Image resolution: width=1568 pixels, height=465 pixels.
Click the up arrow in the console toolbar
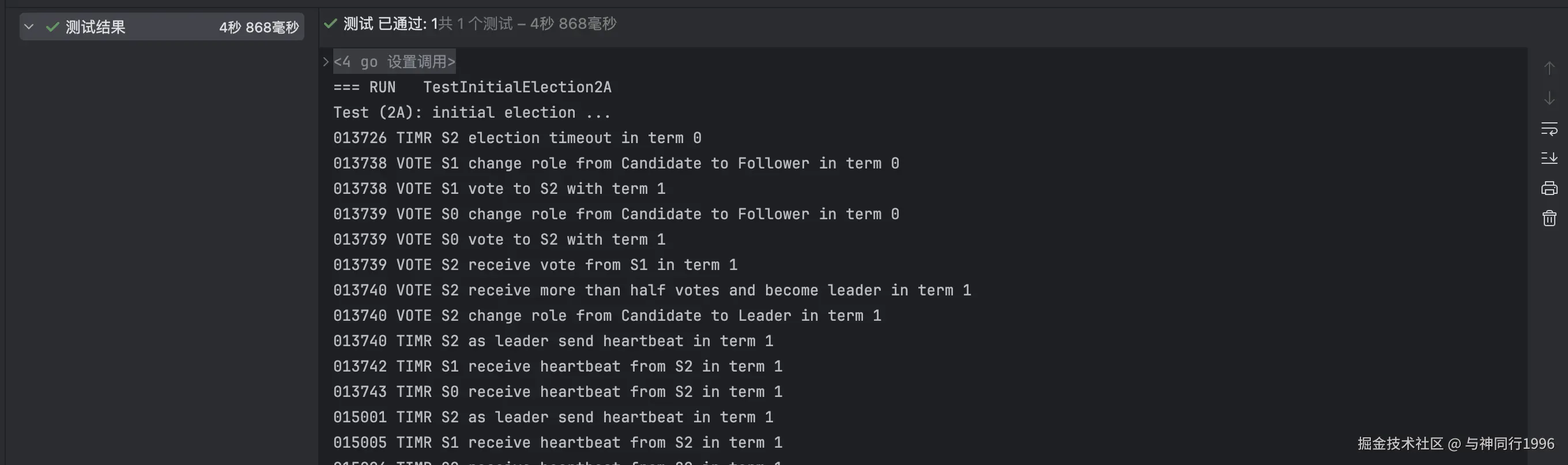[x=1548, y=68]
